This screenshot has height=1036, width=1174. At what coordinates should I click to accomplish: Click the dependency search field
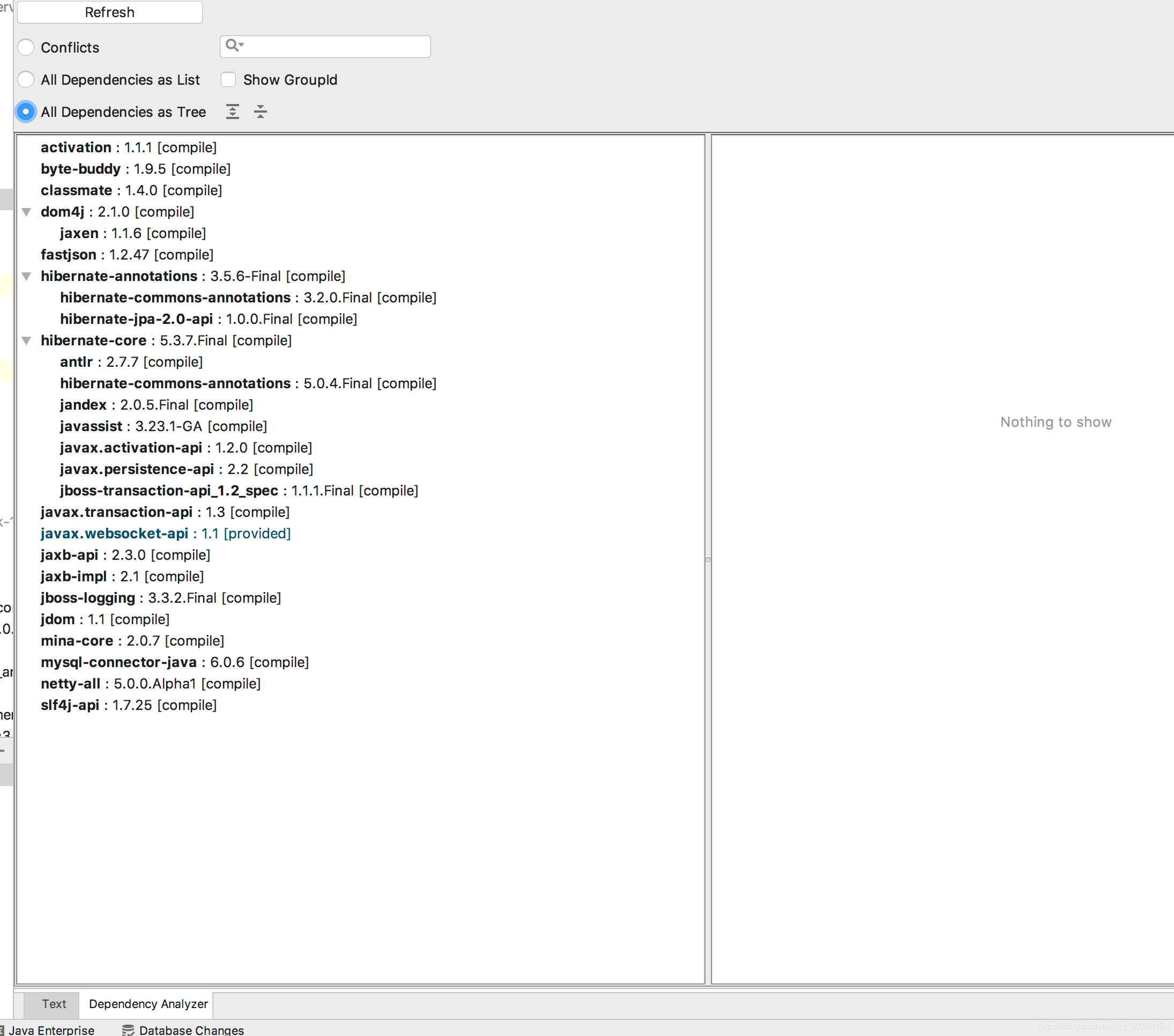pyautogui.click(x=325, y=47)
